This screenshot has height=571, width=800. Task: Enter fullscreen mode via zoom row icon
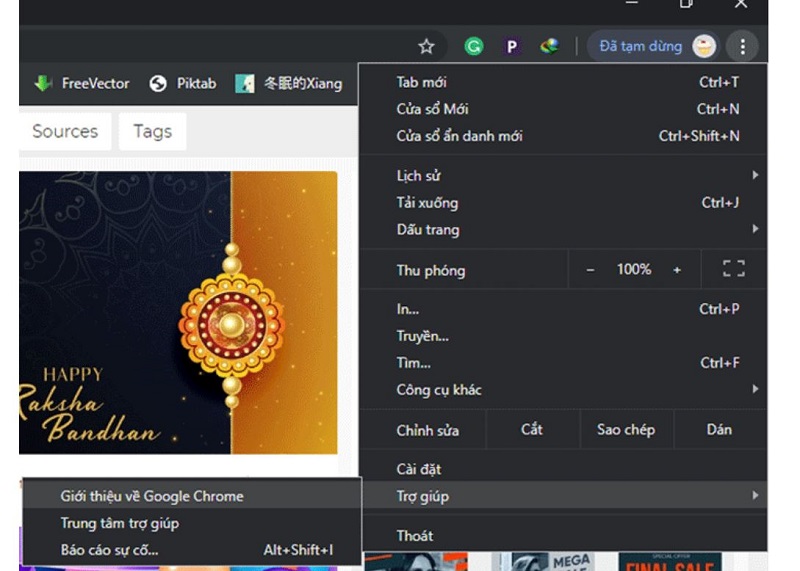tap(734, 269)
